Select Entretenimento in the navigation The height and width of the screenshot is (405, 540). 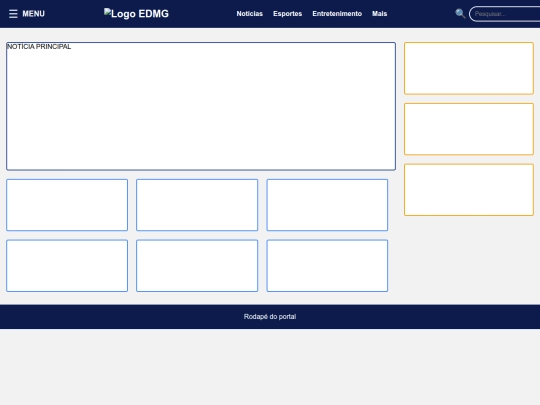pyautogui.click(x=337, y=14)
